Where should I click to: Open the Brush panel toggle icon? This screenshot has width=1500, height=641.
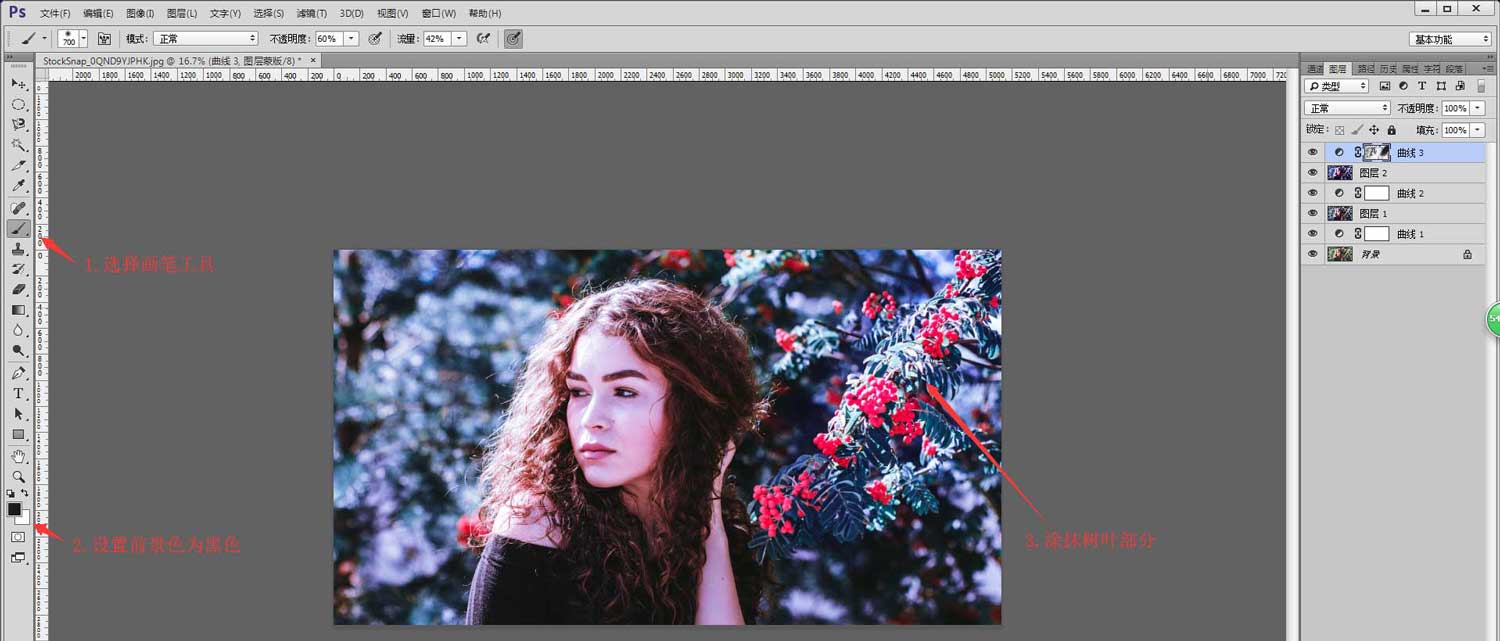[104, 38]
